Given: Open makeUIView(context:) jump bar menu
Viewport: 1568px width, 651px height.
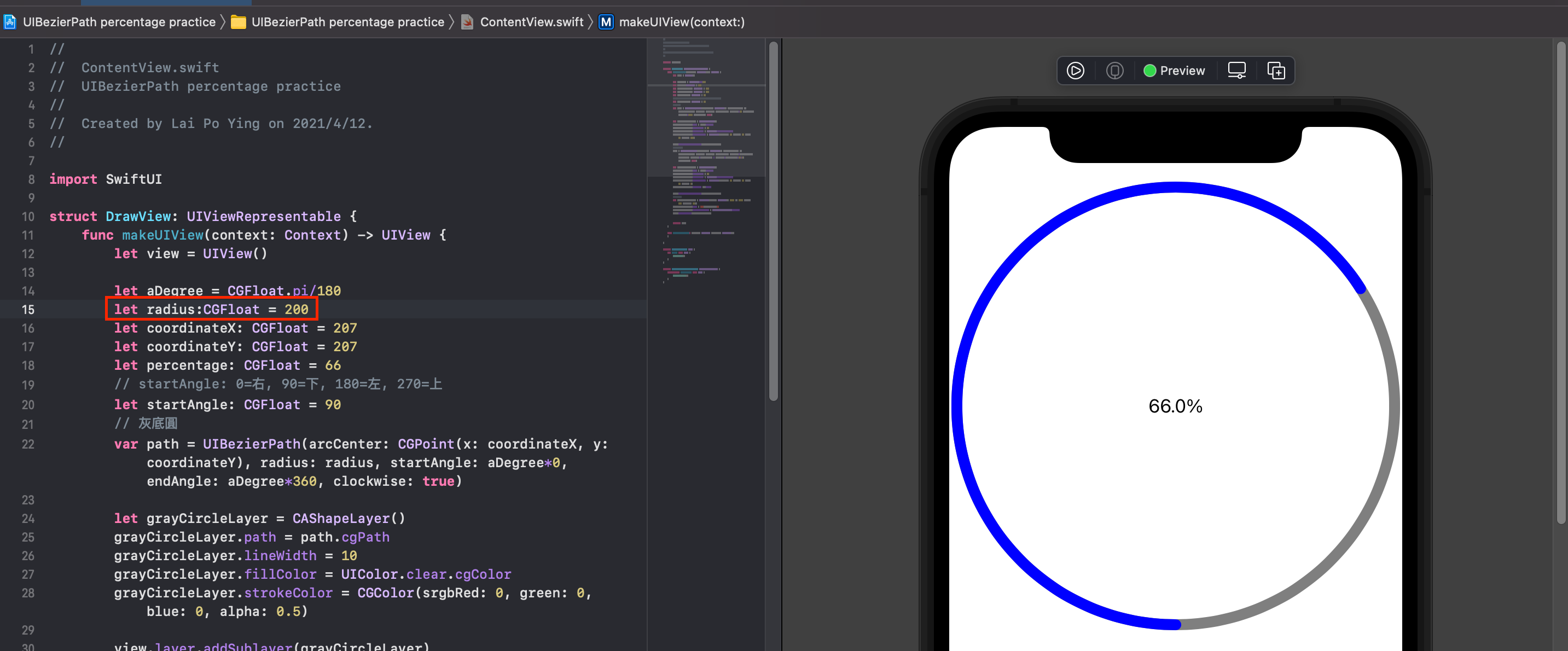Looking at the screenshot, I should pos(681,22).
